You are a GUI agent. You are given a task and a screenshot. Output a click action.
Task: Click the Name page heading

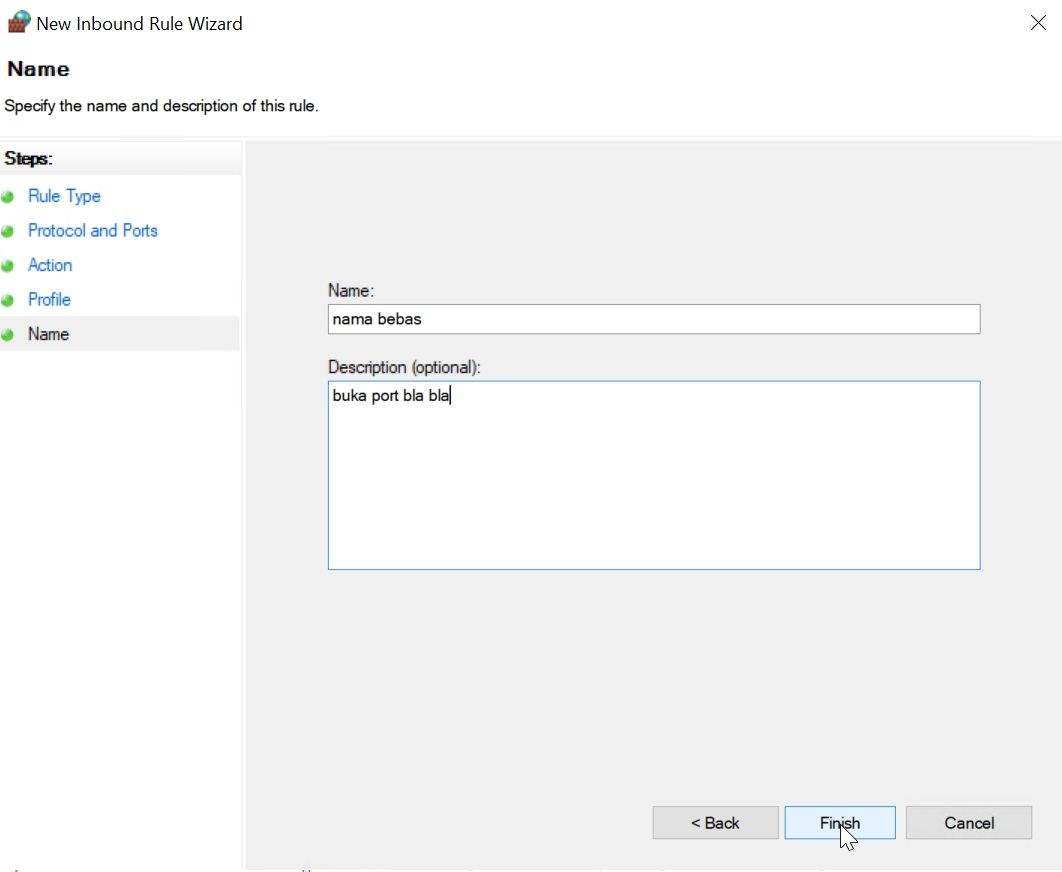(x=39, y=69)
